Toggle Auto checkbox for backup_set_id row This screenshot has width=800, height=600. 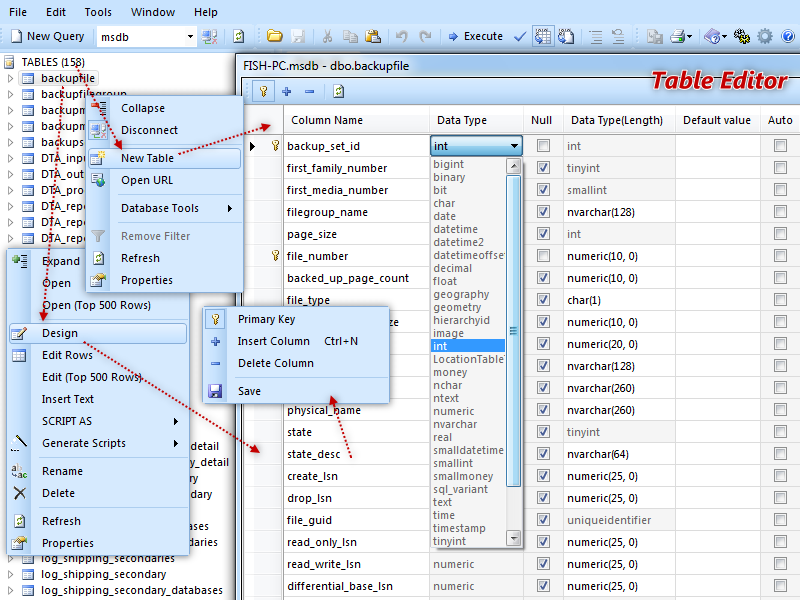coord(780,146)
